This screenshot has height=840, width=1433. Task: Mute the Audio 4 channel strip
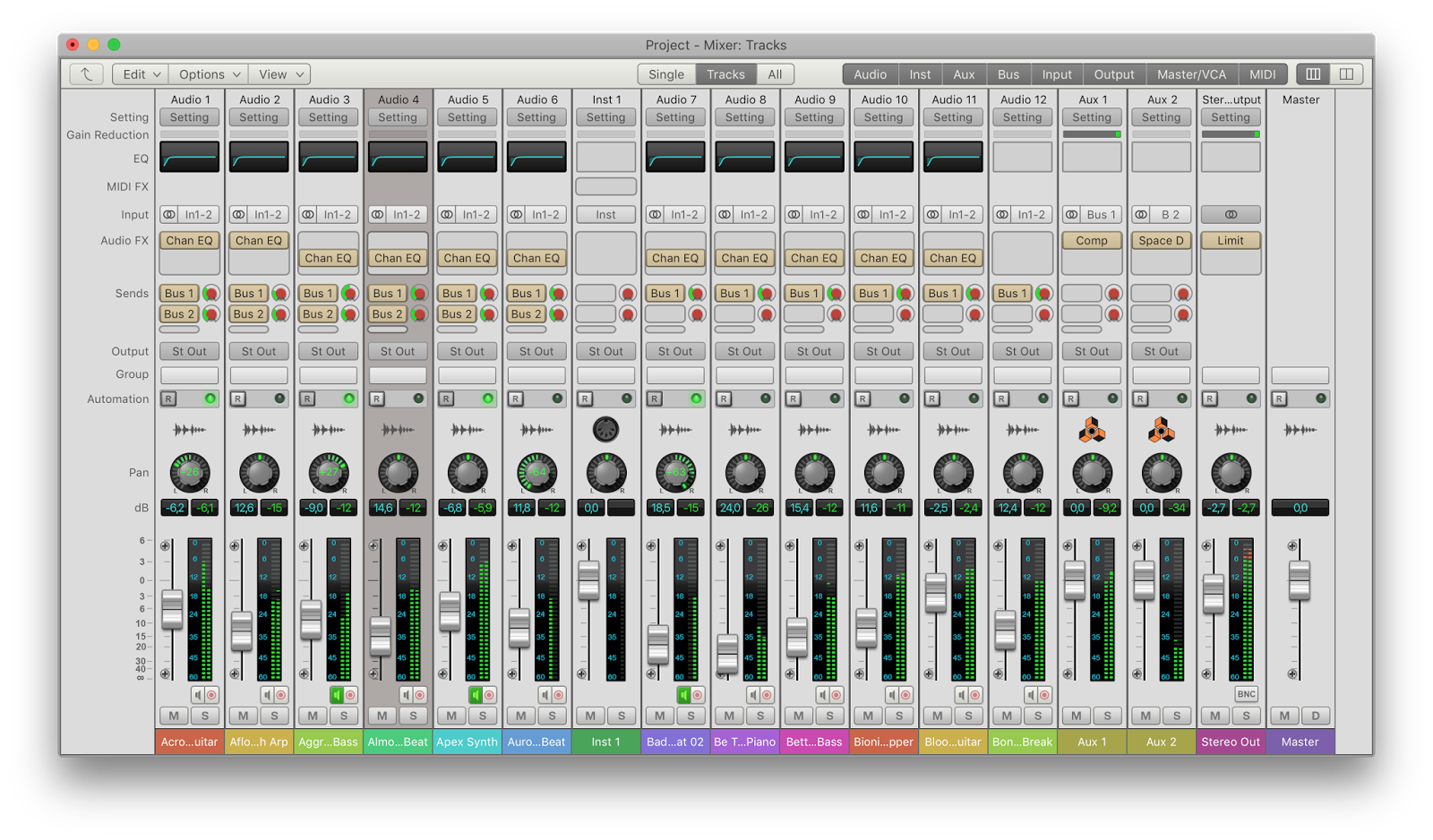click(382, 716)
